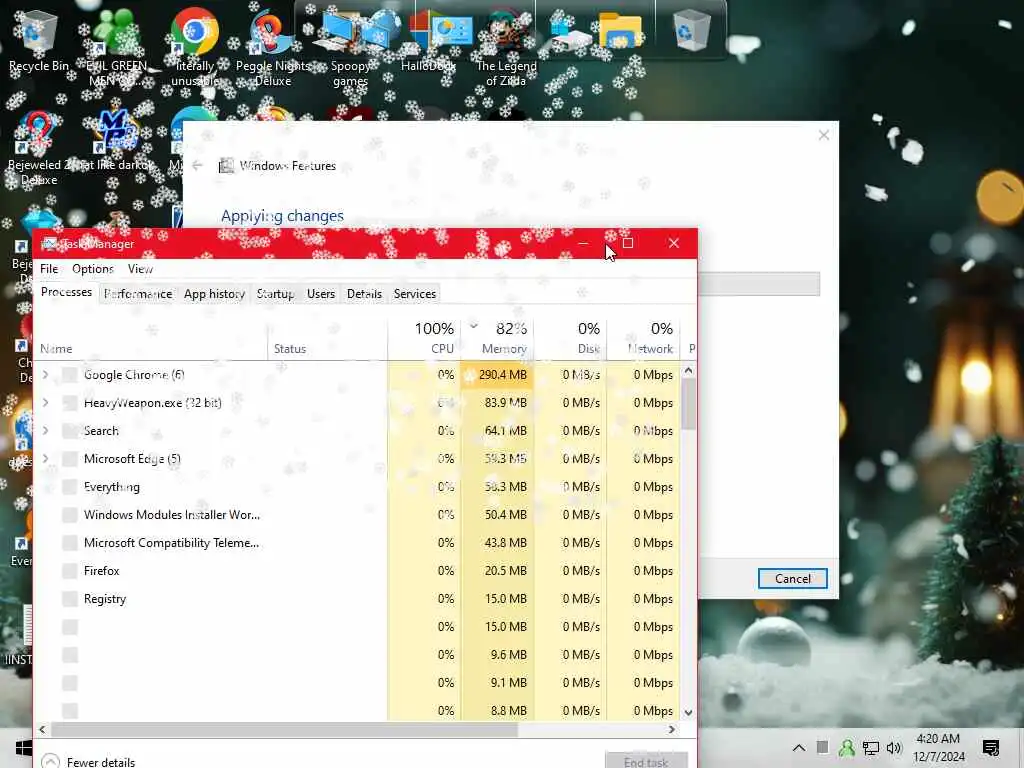Open the volume control in the system tray
Viewport: 1024px width, 768px height.
coord(894,748)
